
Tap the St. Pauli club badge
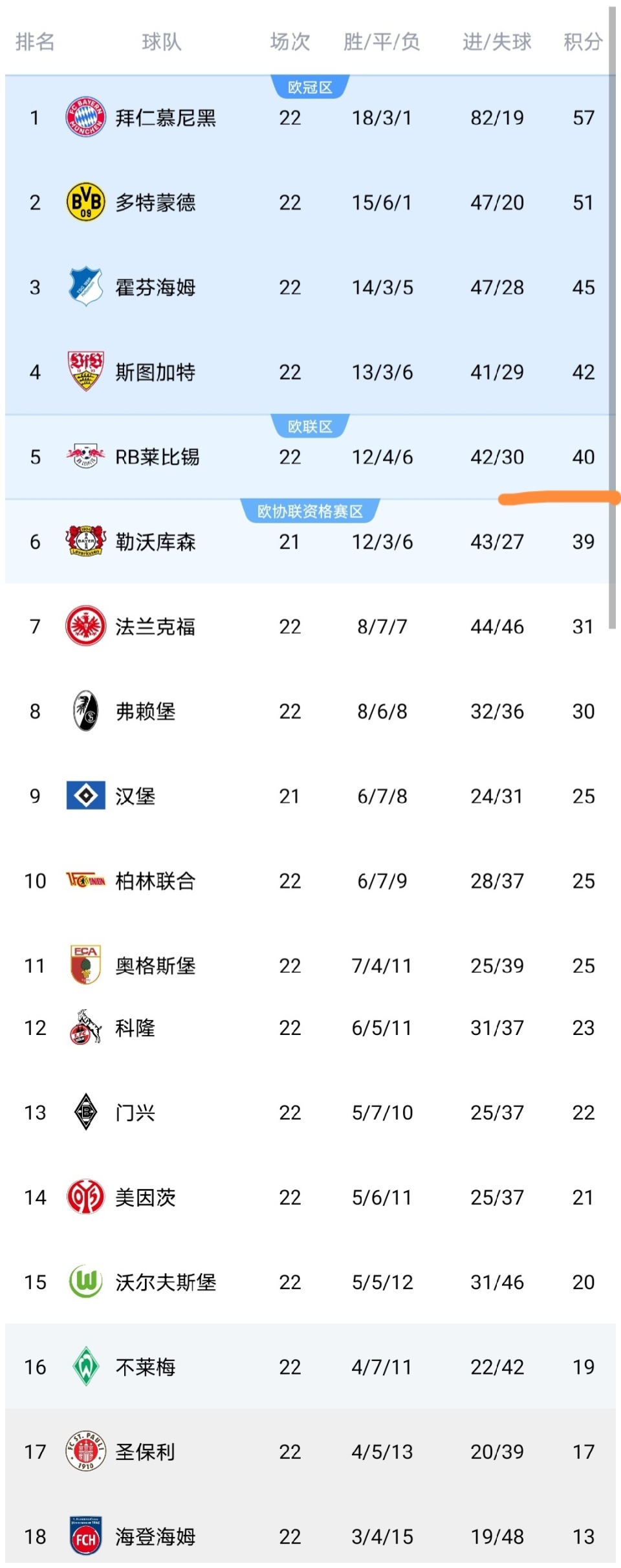(85, 1452)
